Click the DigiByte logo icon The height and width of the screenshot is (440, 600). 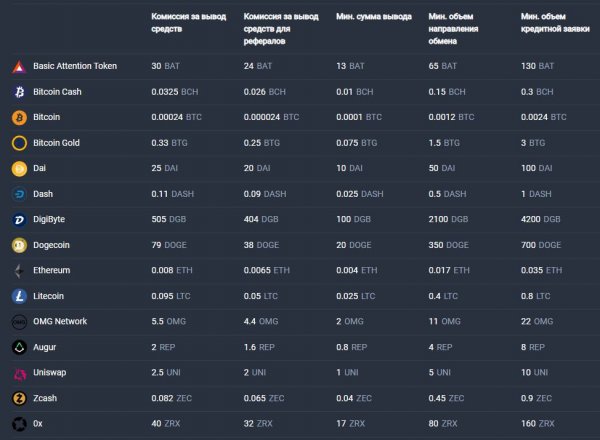pos(18,219)
